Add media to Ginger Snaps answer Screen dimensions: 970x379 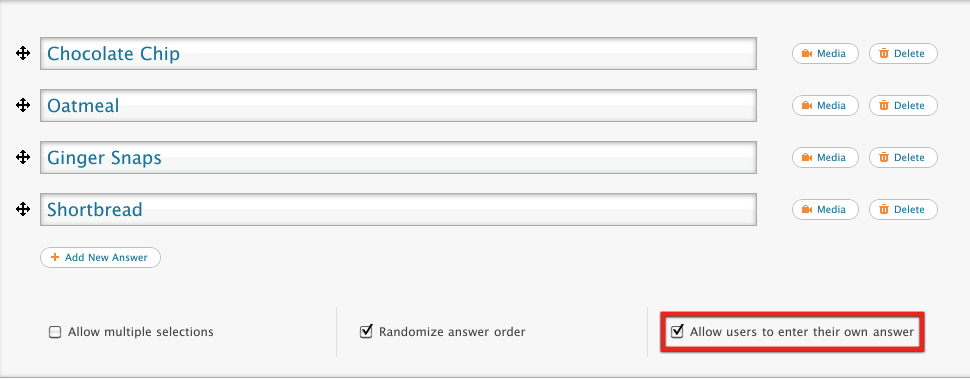(825, 158)
